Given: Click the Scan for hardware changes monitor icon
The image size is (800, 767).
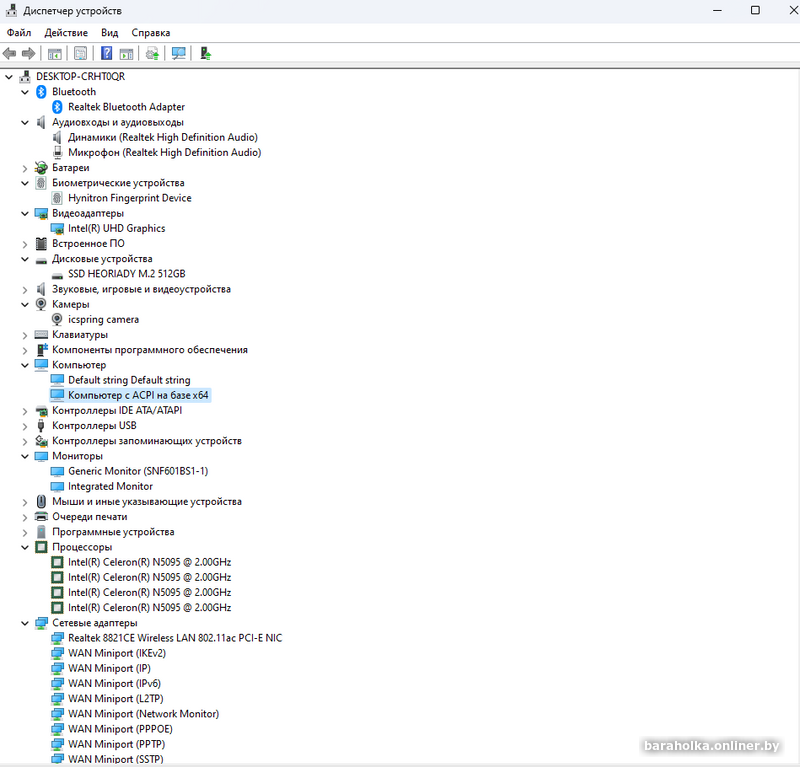Looking at the screenshot, I should coord(179,53).
